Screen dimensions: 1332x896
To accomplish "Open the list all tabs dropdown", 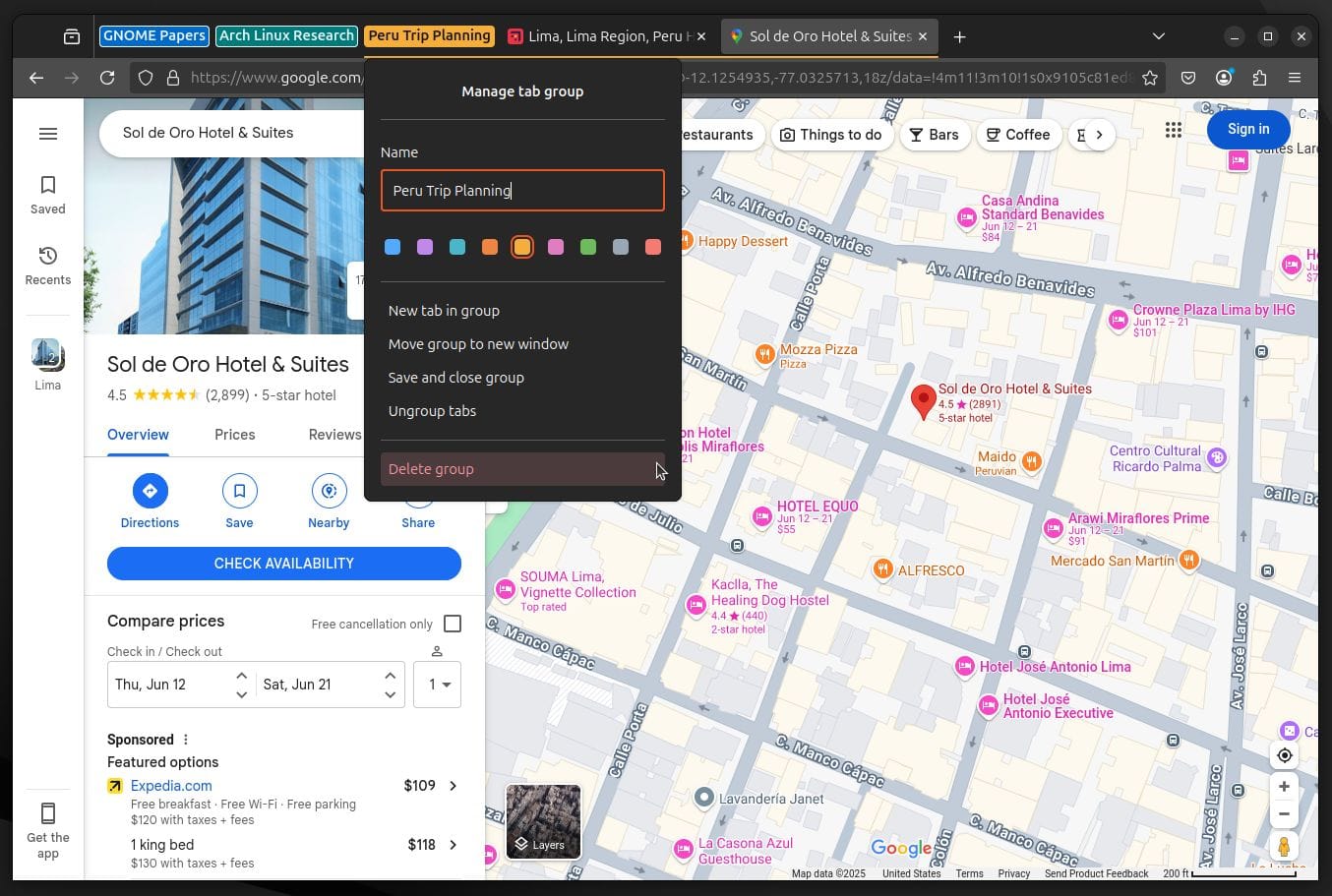I will click(x=1159, y=36).
